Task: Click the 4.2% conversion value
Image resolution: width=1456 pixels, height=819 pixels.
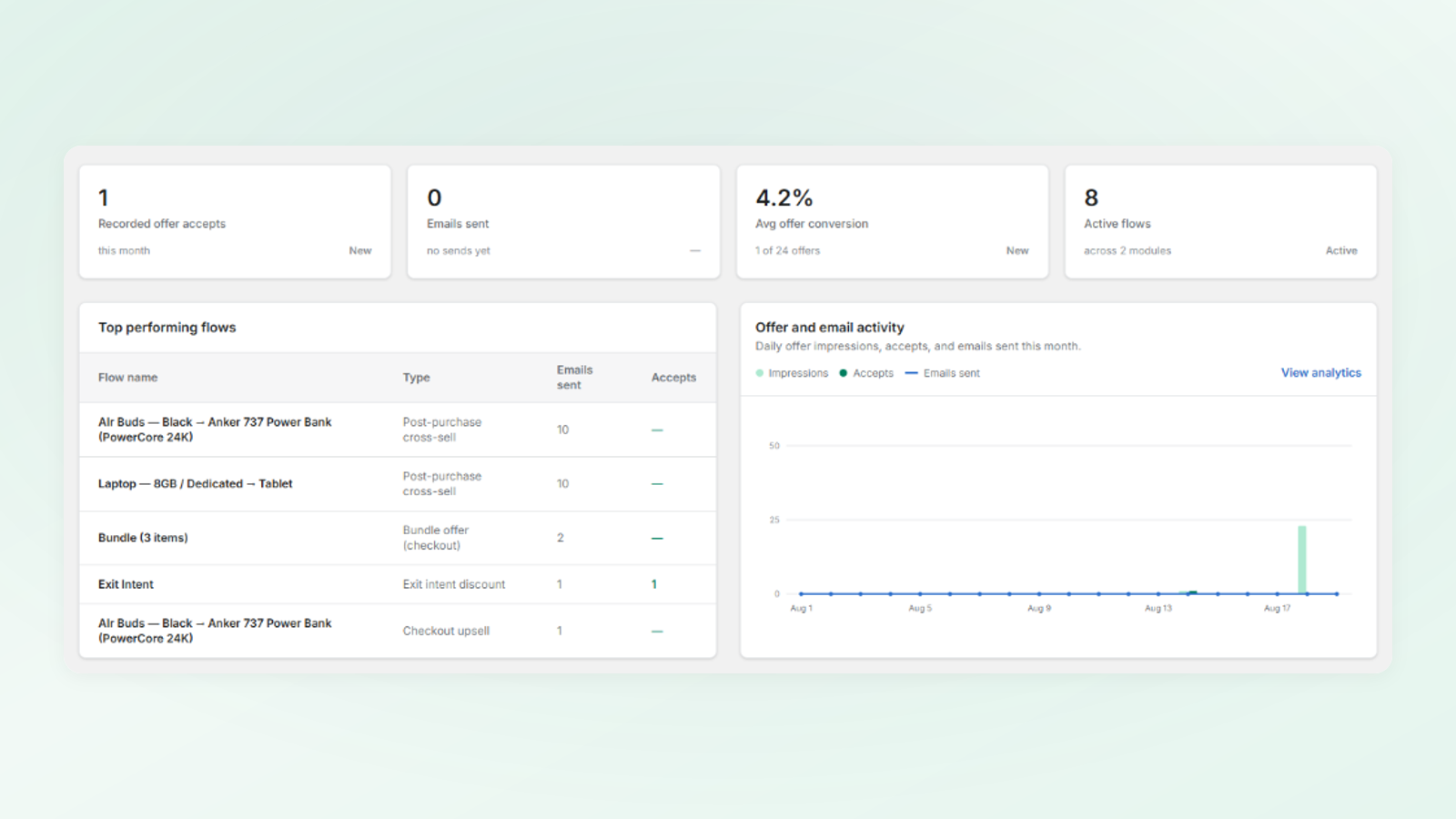Action: pyautogui.click(x=784, y=197)
